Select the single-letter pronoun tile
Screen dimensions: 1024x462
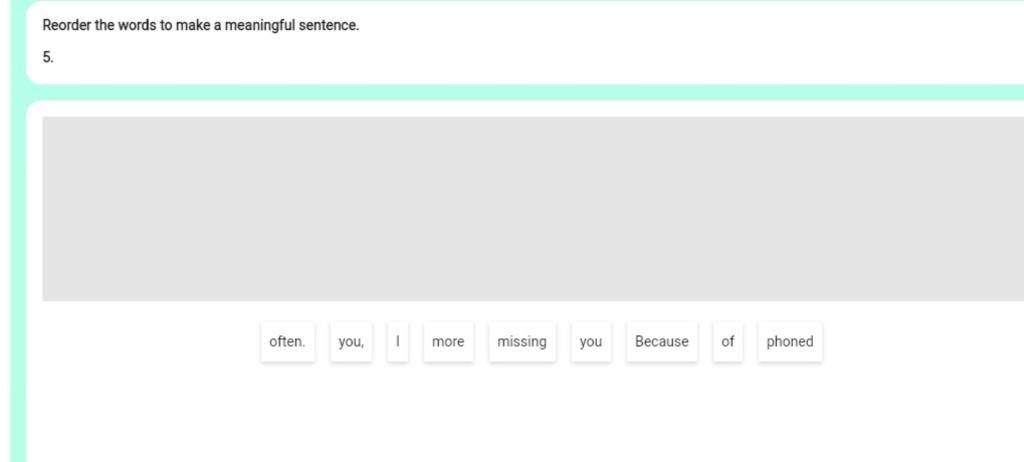tap(398, 342)
